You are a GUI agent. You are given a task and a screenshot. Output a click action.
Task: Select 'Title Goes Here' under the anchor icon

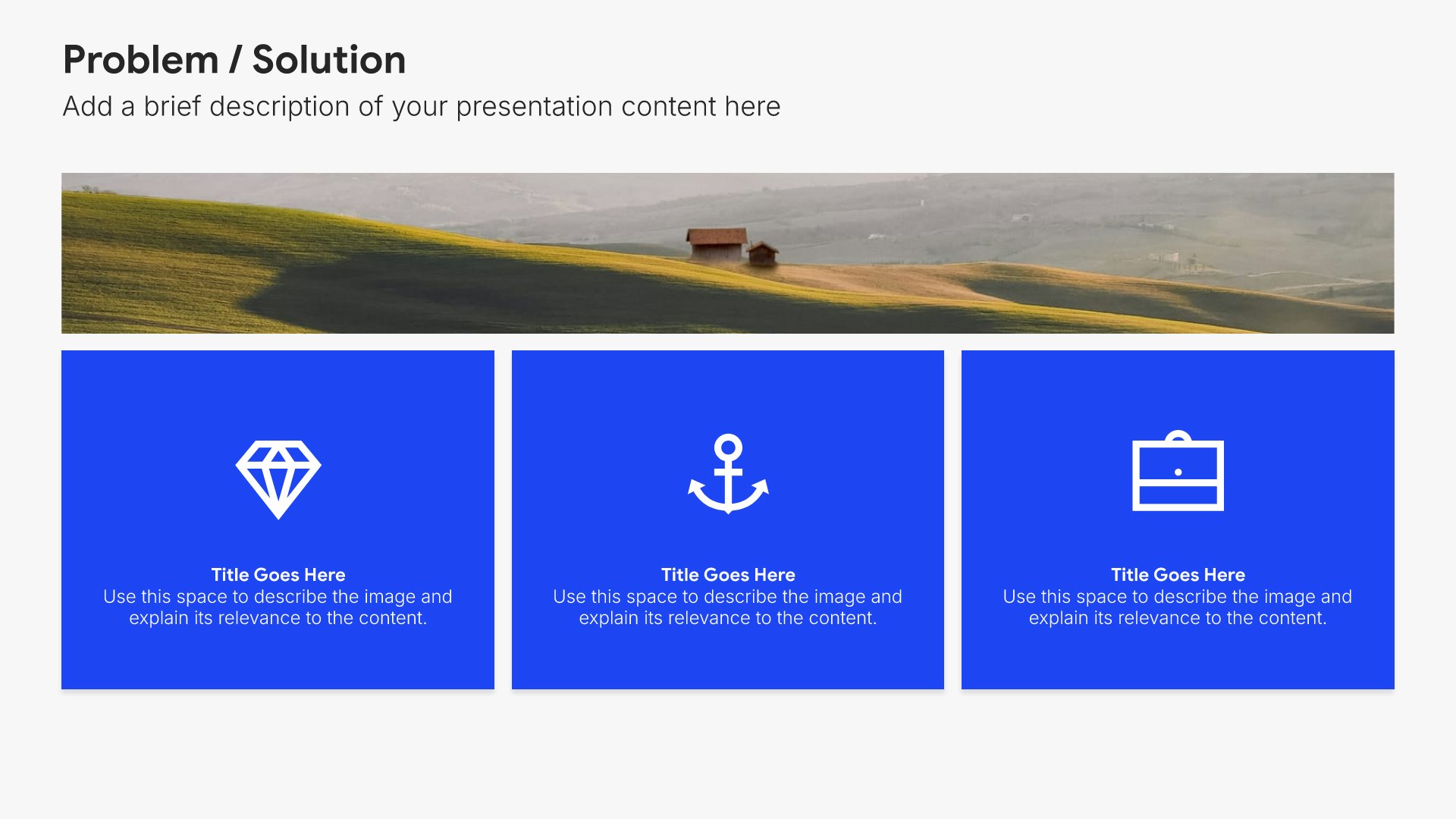[728, 575]
